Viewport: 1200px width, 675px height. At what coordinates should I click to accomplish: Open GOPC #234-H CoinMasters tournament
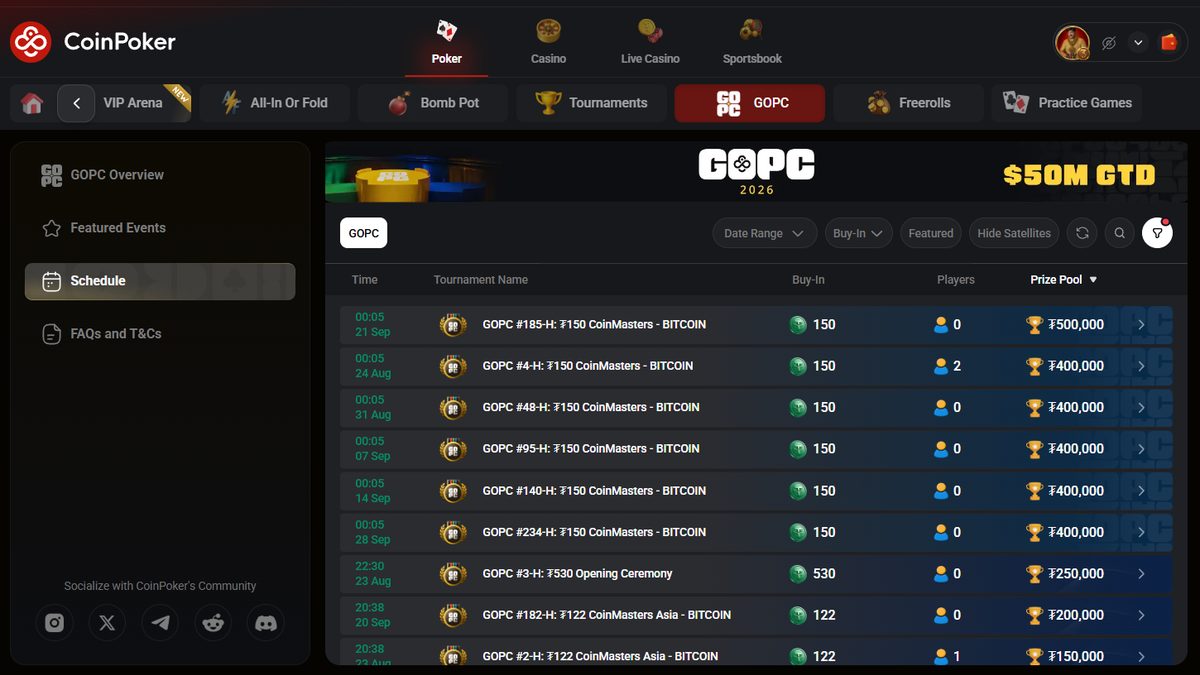pos(756,532)
